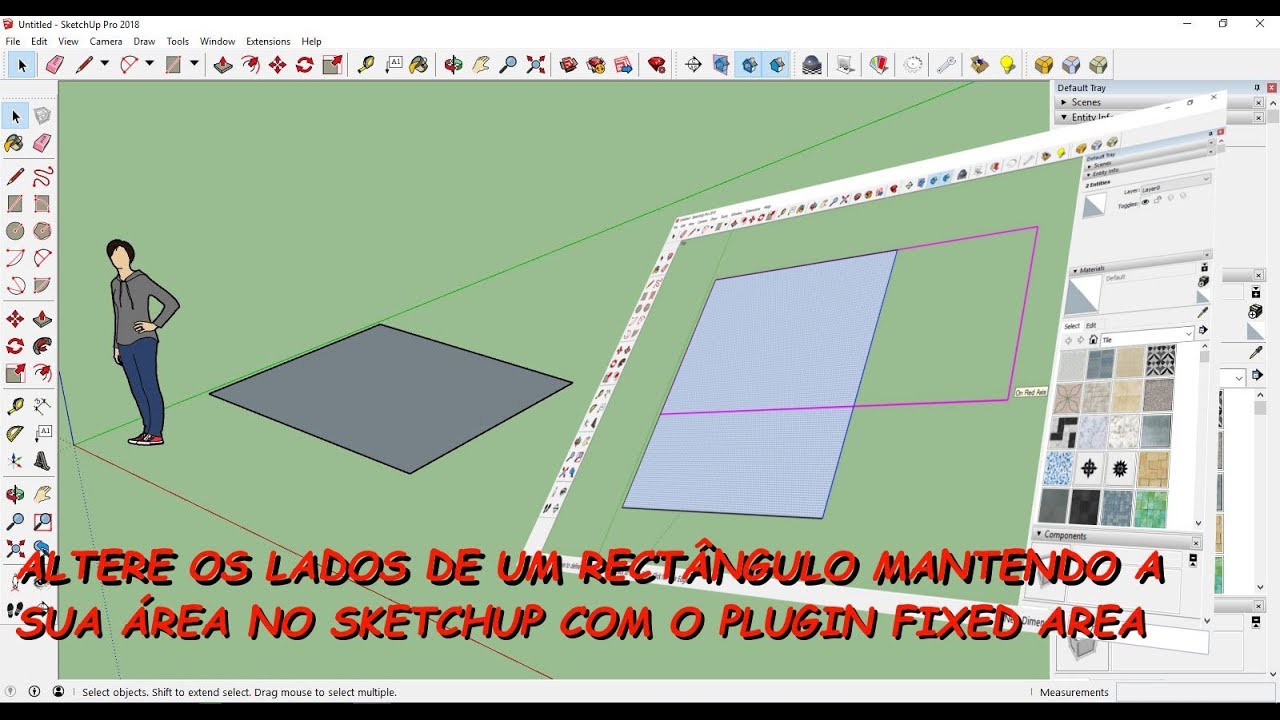Viewport: 1280px width, 720px height.
Task: Select the Make Component tool in left toolbar
Action: pos(42,116)
